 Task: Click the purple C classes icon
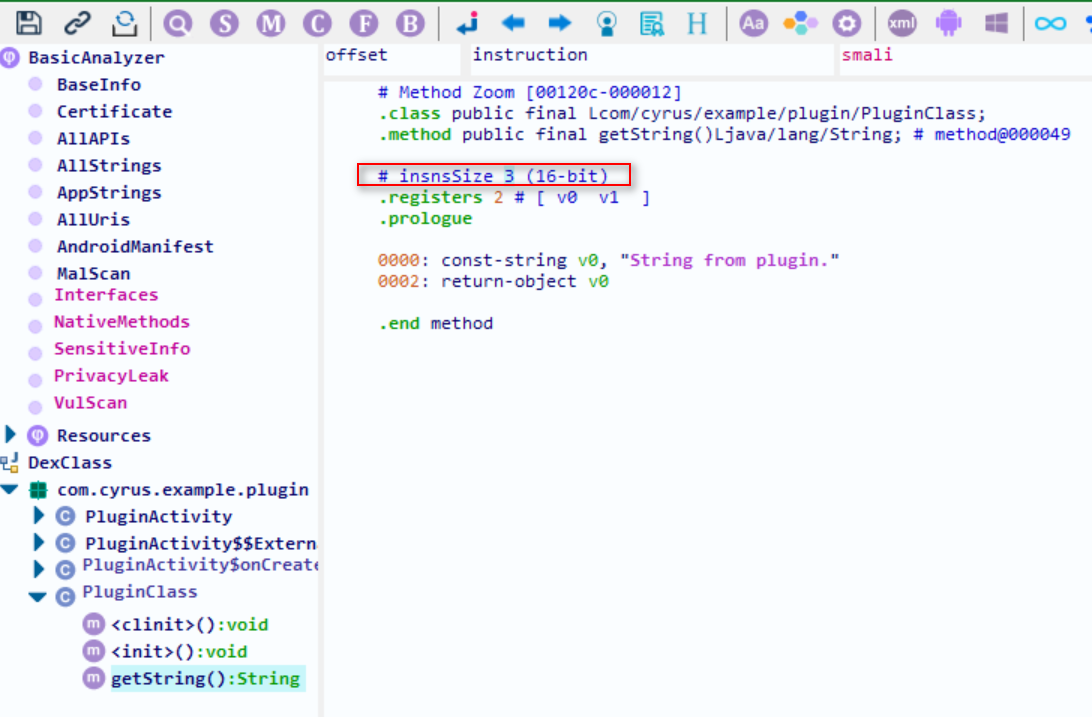pos(317,24)
